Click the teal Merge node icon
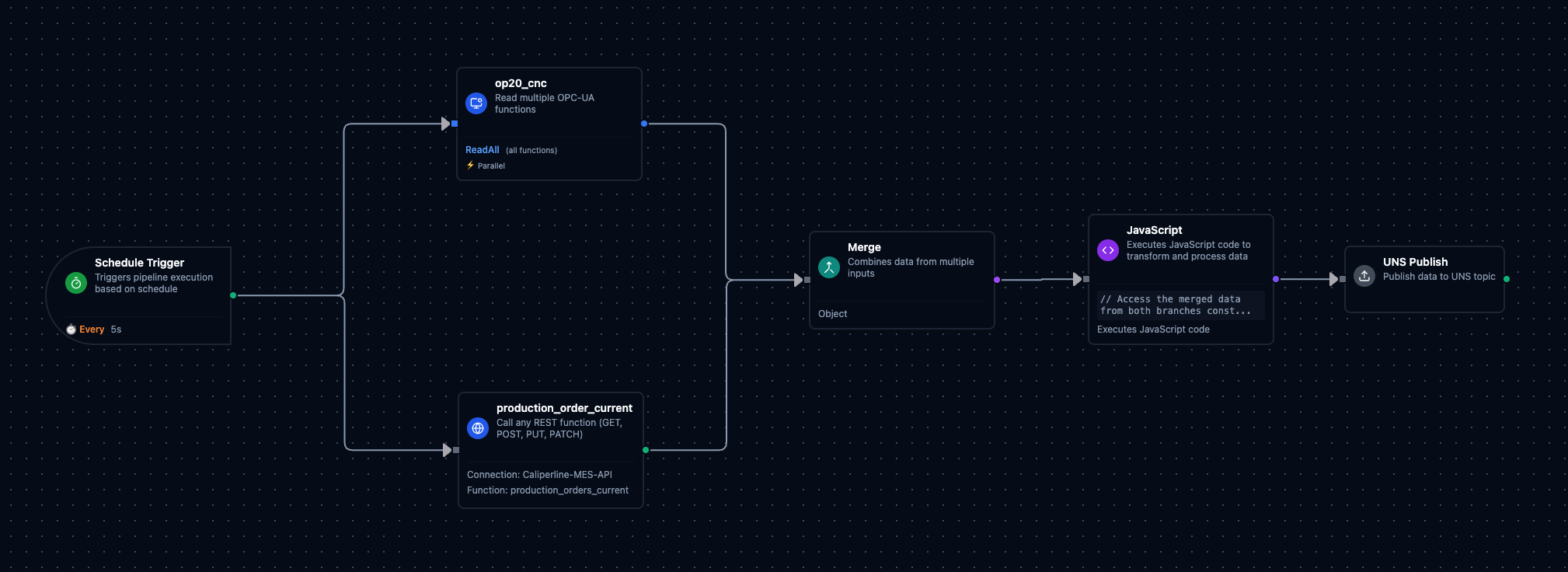1568x572 pixels. click(x=829, y=267)
